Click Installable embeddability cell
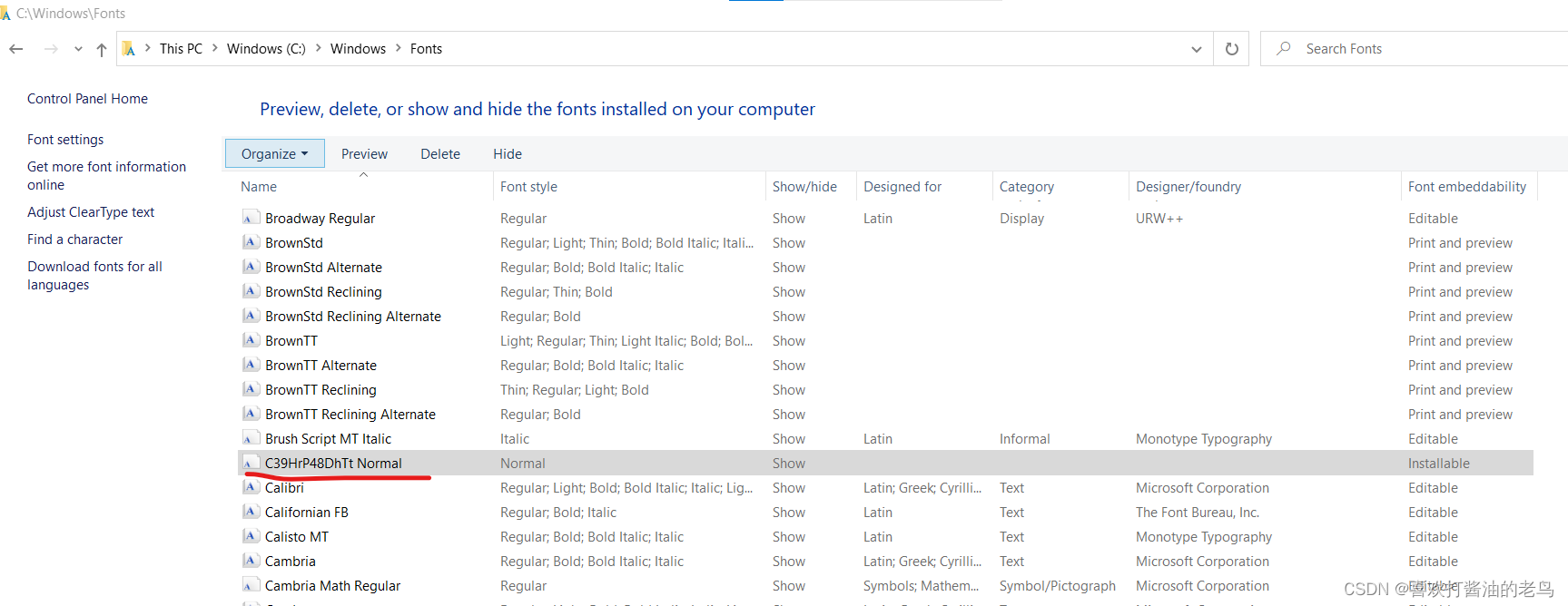The height and width of the screenshot is (606, 1568). pyautogui.click(x=1439, y=464)
